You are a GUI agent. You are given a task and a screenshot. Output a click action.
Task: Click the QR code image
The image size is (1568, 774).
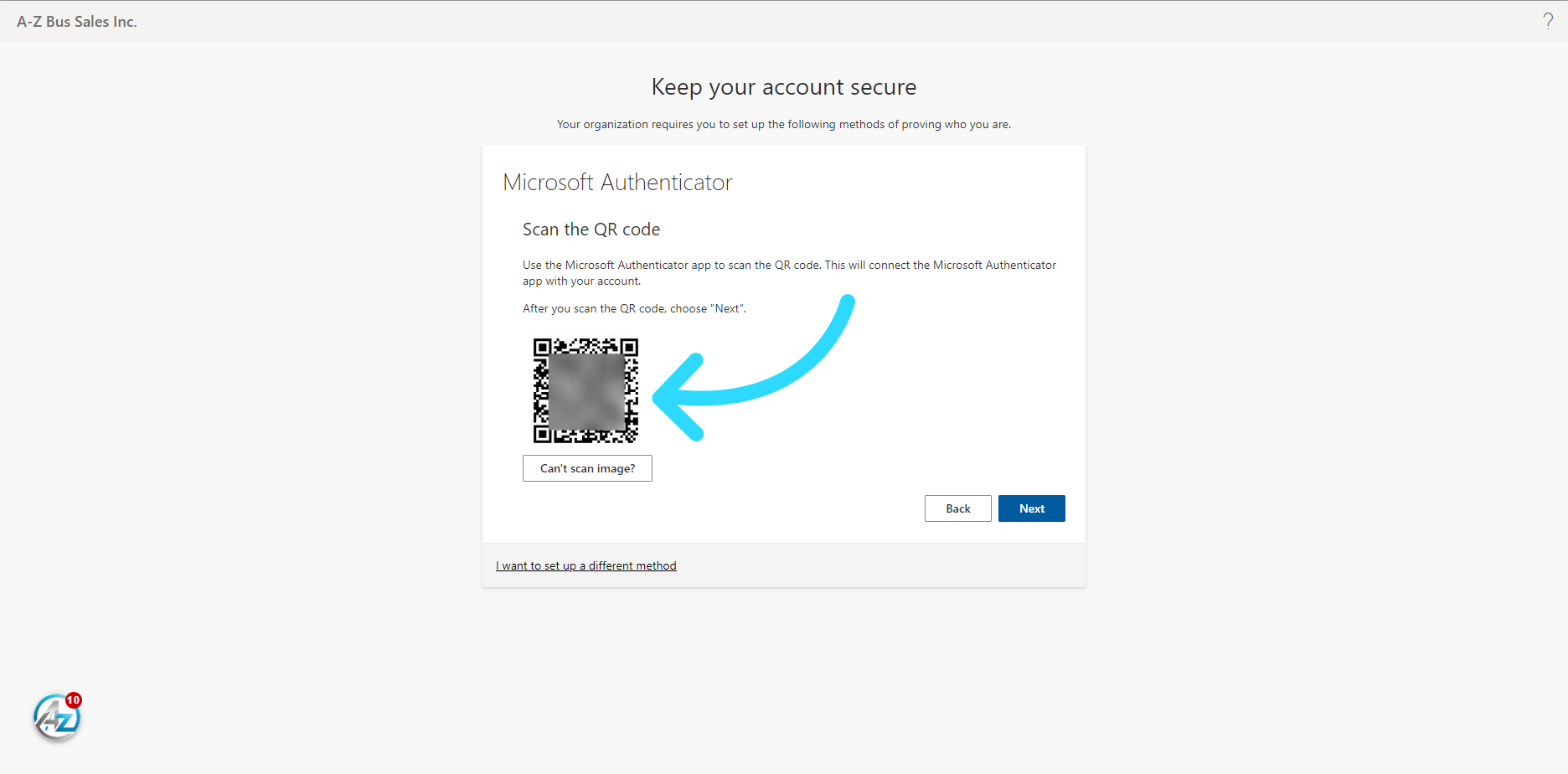(x=585, y=390)
